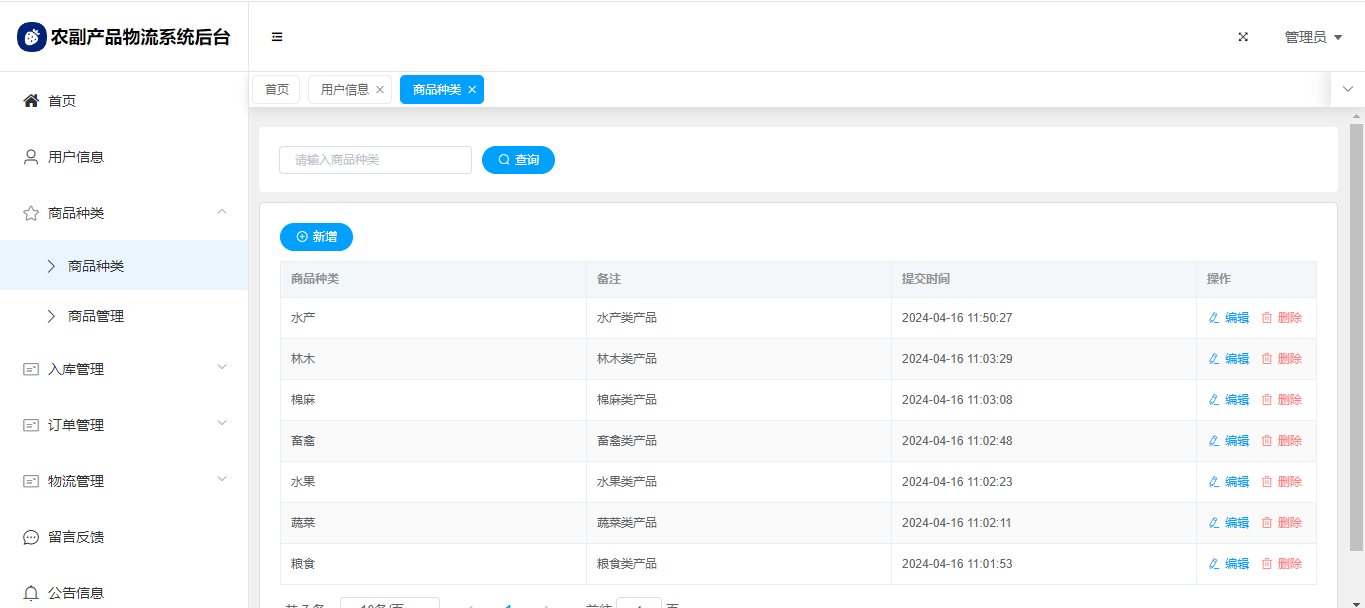The image size is (1365, 608).
Task: Switch to the 用户信息 tab
Action: click(344, 90)
